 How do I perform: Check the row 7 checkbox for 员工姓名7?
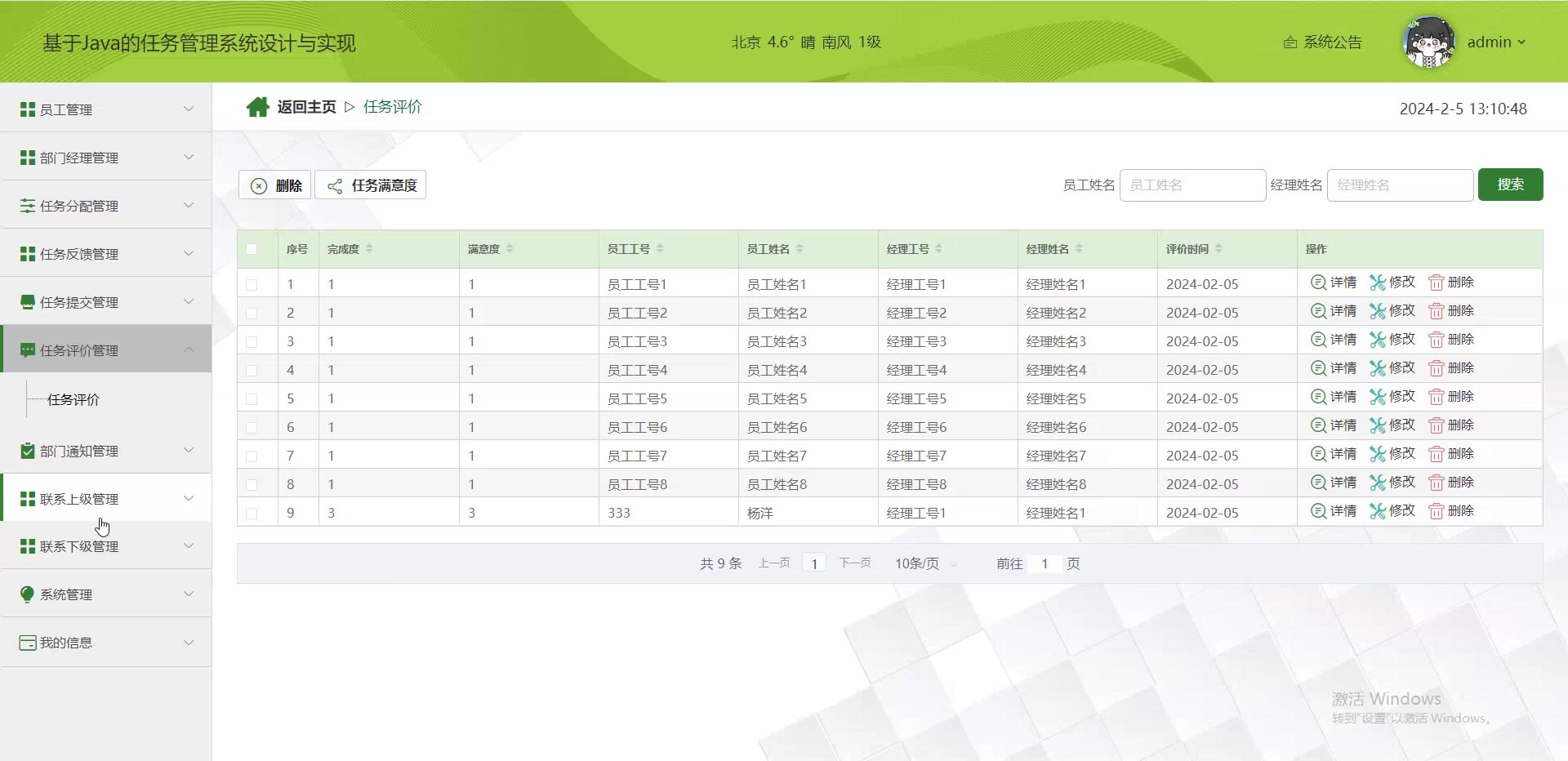[252, 456]
